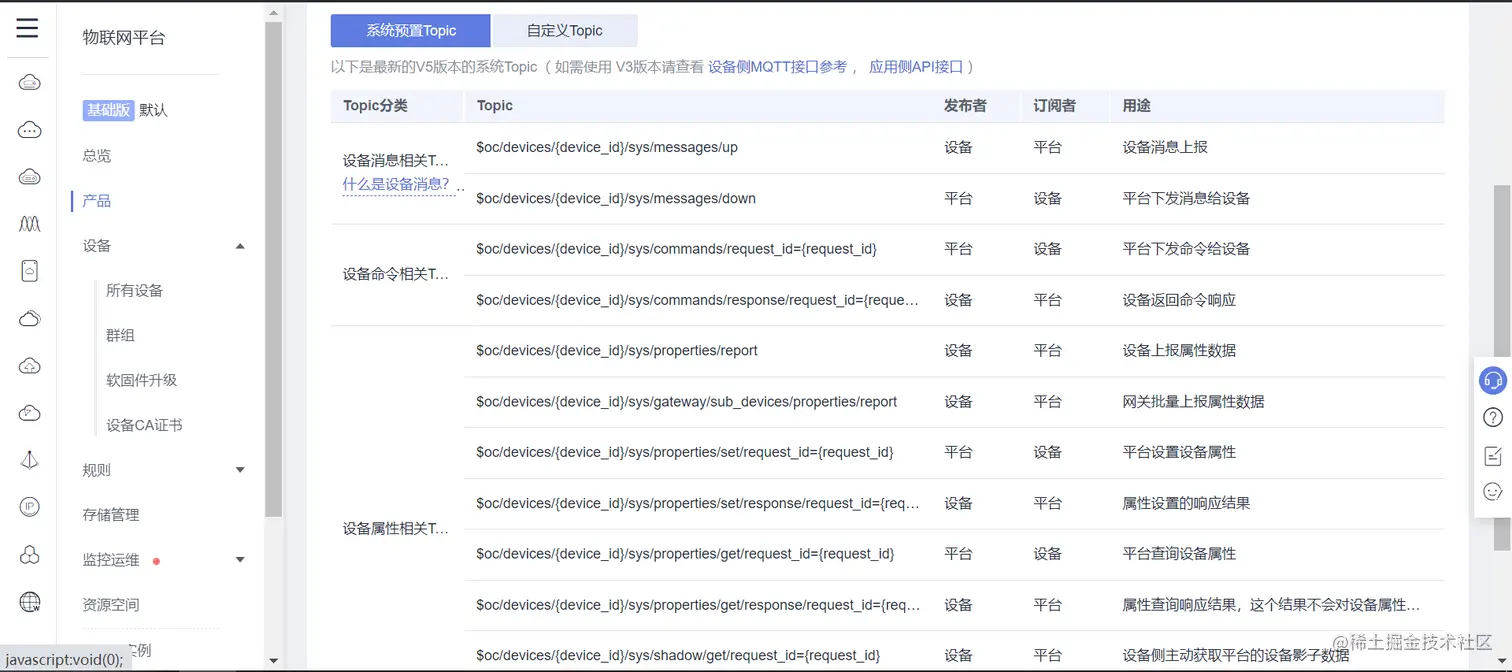Switch to 自定义Topic tab
This screenshot has height=672, width=1512.
click(x=565, y=31)
